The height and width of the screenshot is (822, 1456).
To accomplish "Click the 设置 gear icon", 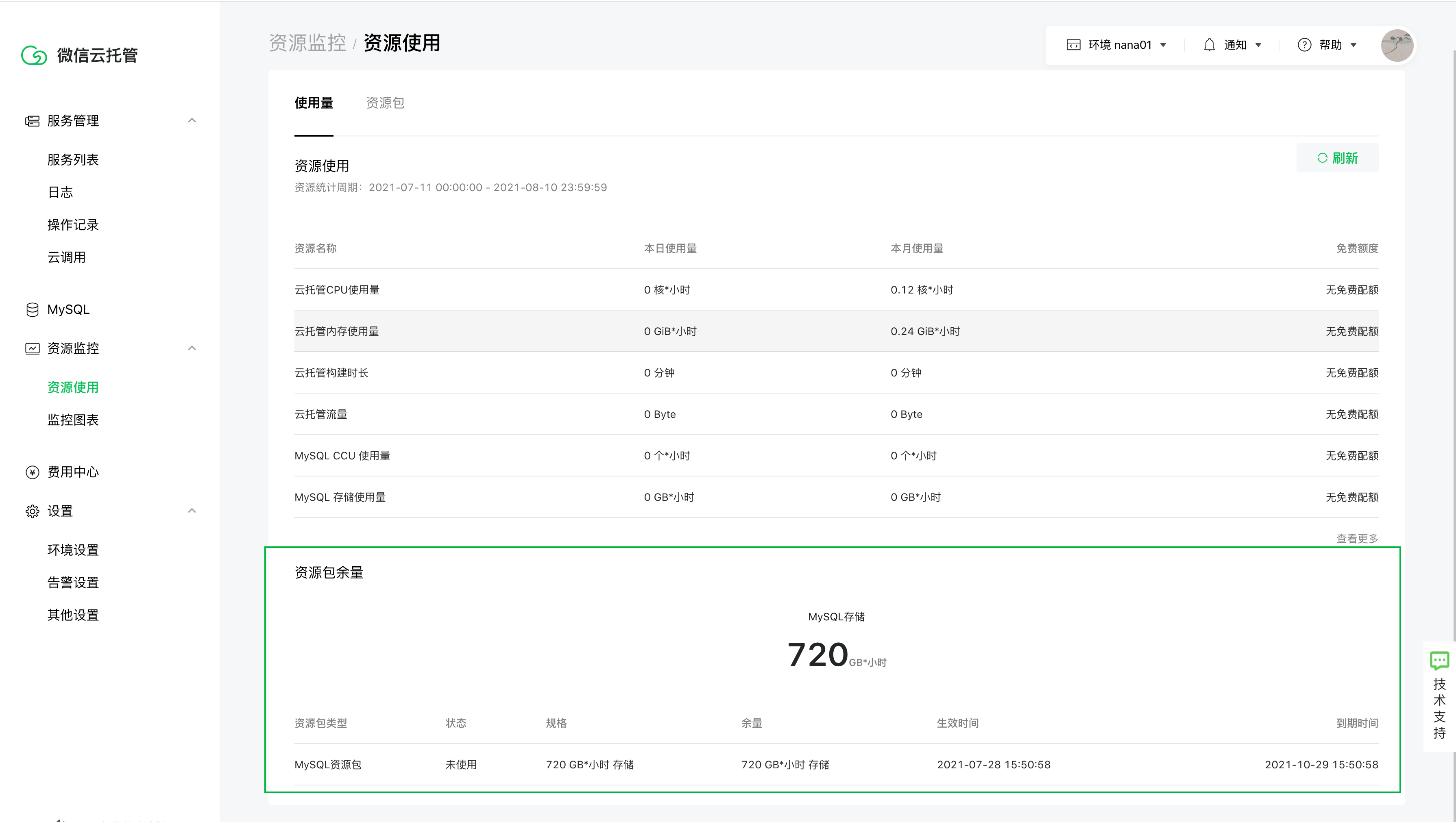I will [x=32, y=511].
